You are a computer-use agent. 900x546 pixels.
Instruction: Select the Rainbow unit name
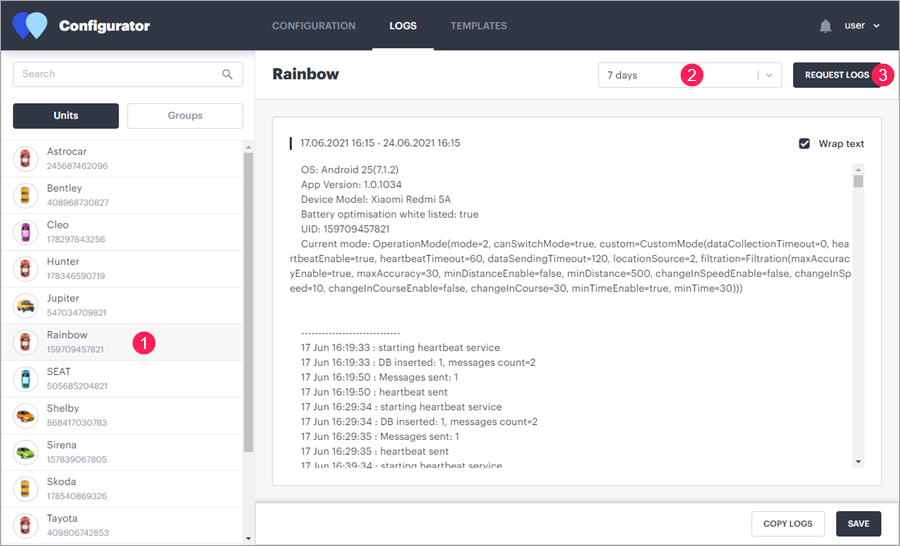click(67, 335)
